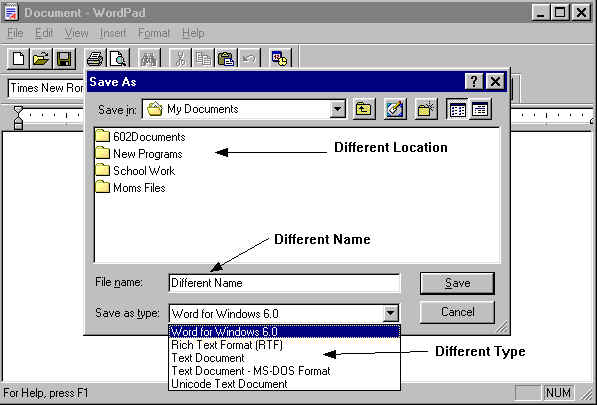
Task: Click the Save floppy disk toolbar icon
Action: [64, 59]
